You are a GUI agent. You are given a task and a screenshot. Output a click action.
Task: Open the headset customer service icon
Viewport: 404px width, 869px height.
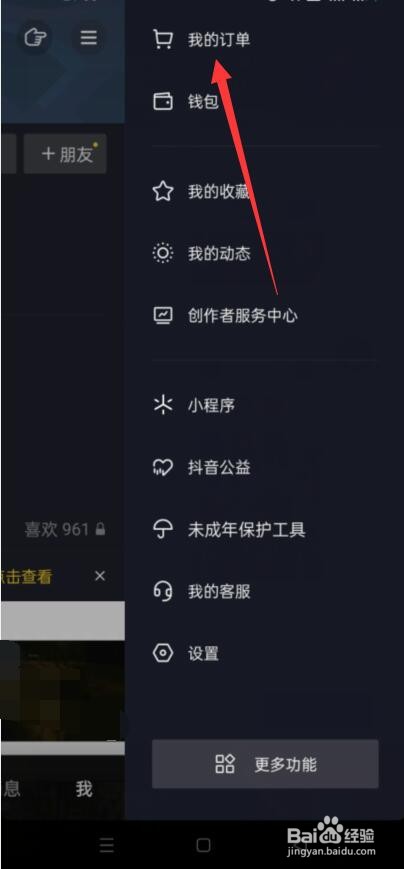coord(162,591)
